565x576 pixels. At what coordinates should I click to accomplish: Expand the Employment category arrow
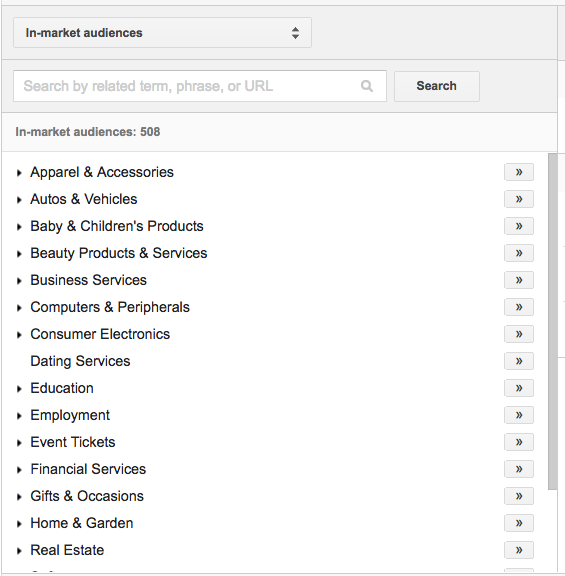click(x=19, y=416)
